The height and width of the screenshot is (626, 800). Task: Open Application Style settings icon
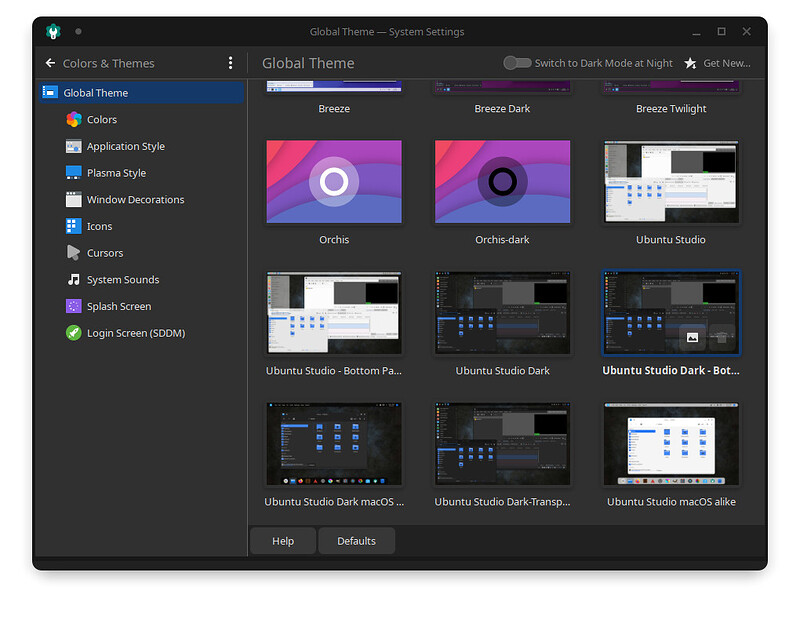(x=74, y=146)
